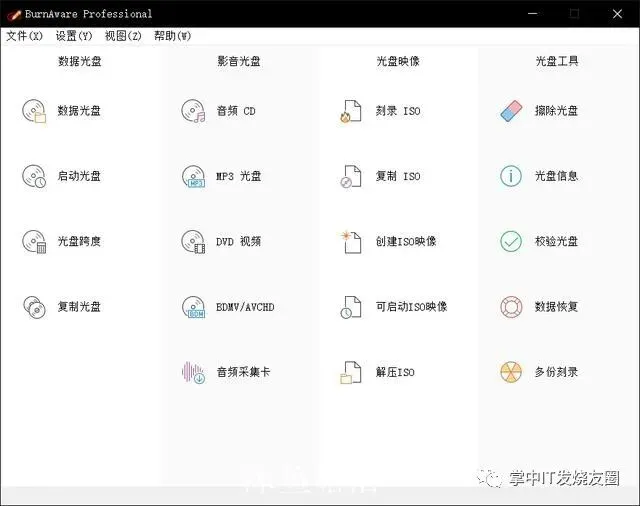This screenshot has width=640, height=506.
Task: Open the 文件(X) menu
Action: point(24,36)
